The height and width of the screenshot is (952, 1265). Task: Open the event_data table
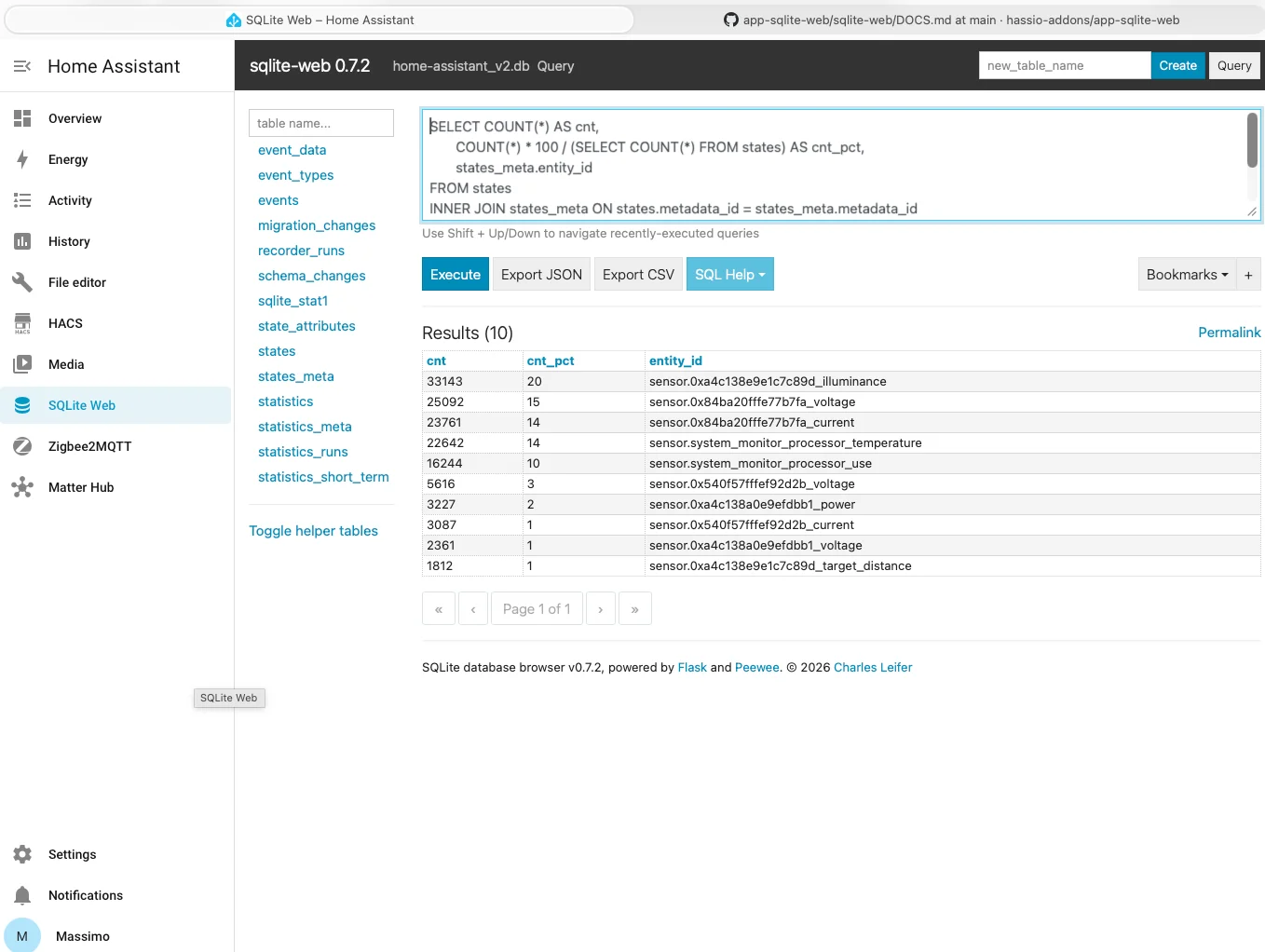[292, 150]
